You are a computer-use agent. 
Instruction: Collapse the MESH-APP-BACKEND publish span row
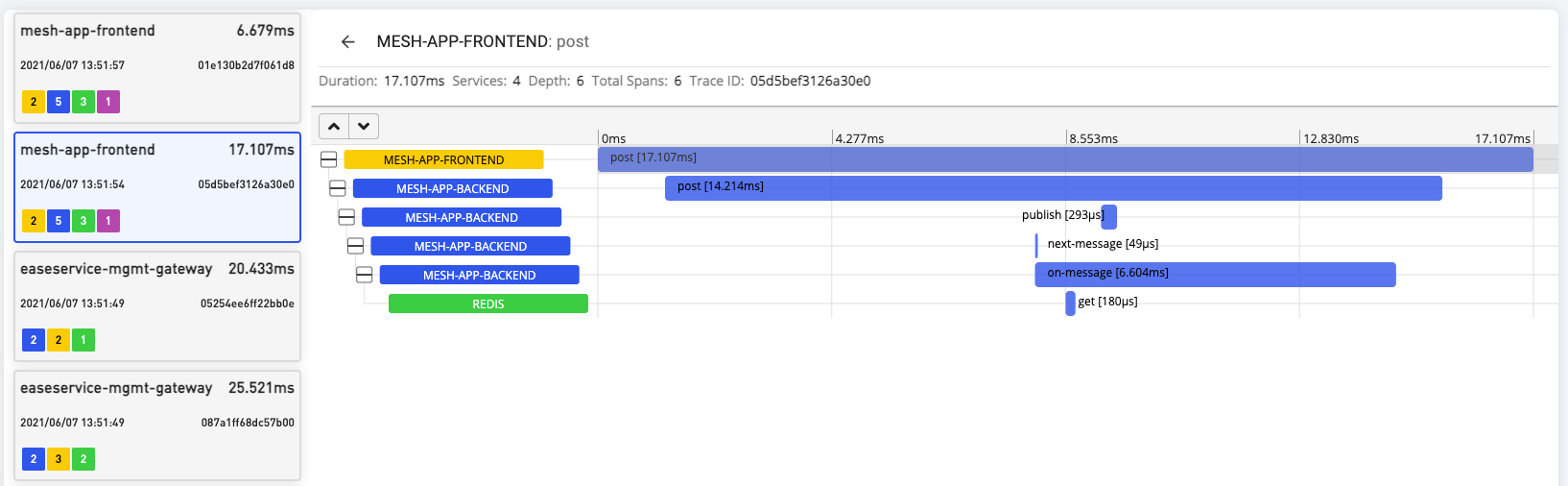[346, 217]
